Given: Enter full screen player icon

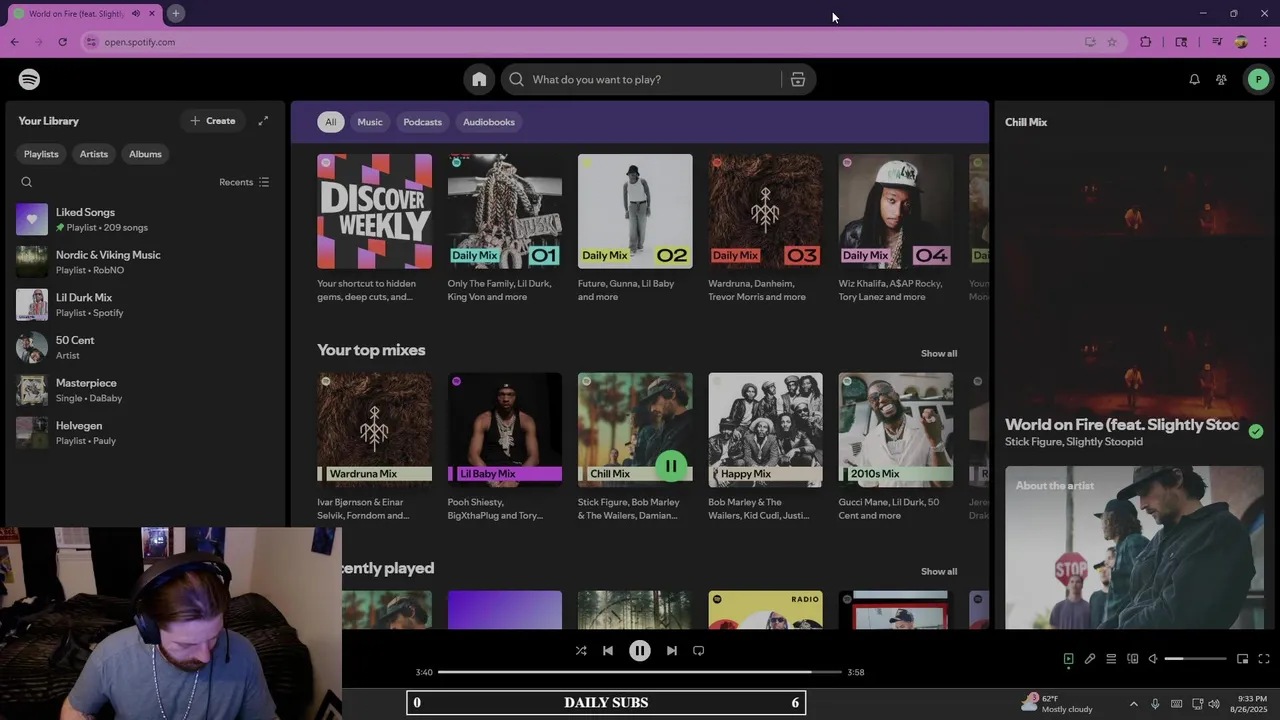Looking at the screenshot, I should point(1264,659).
